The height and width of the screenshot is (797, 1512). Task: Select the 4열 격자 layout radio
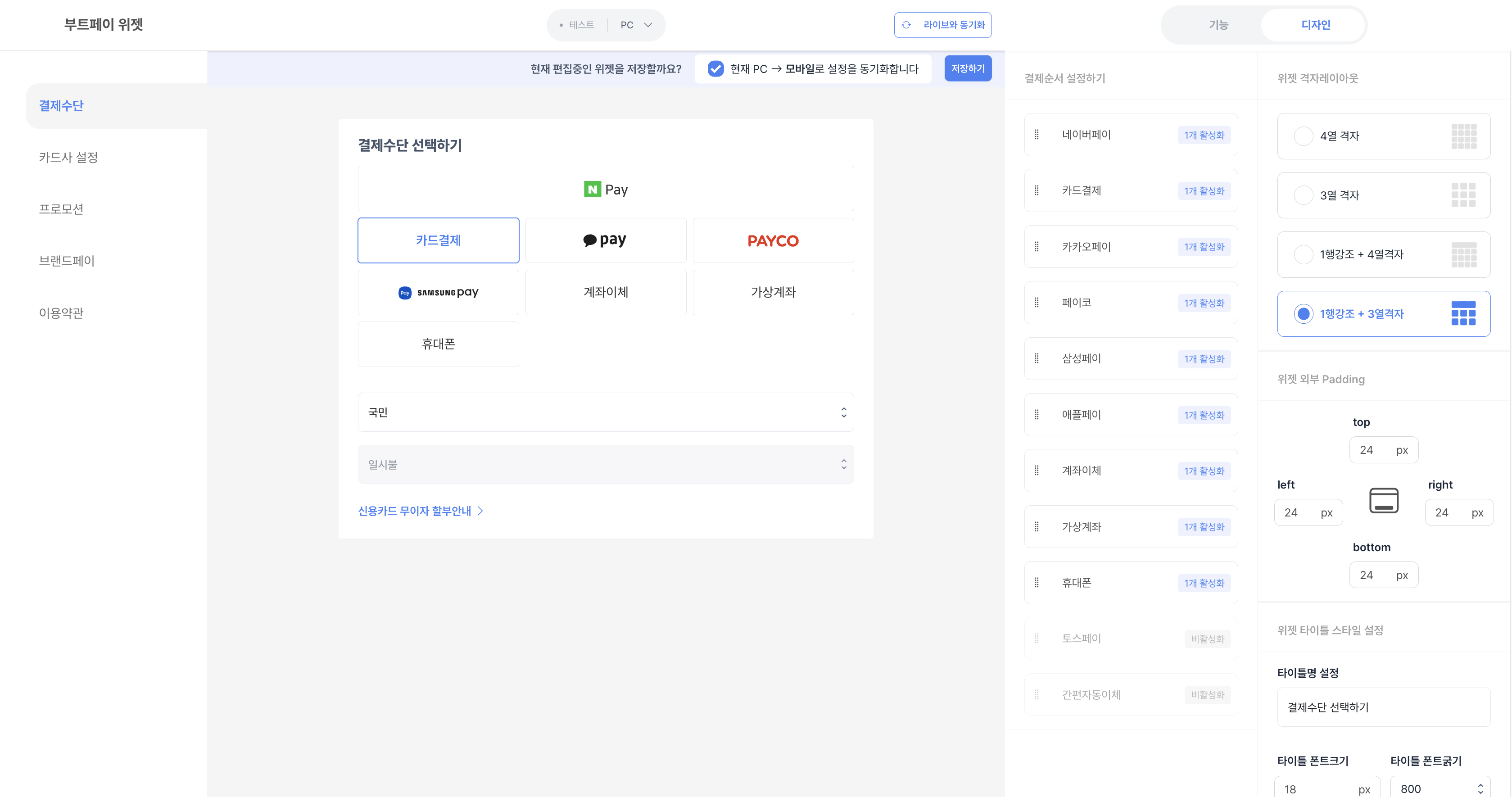[1304, 136]
